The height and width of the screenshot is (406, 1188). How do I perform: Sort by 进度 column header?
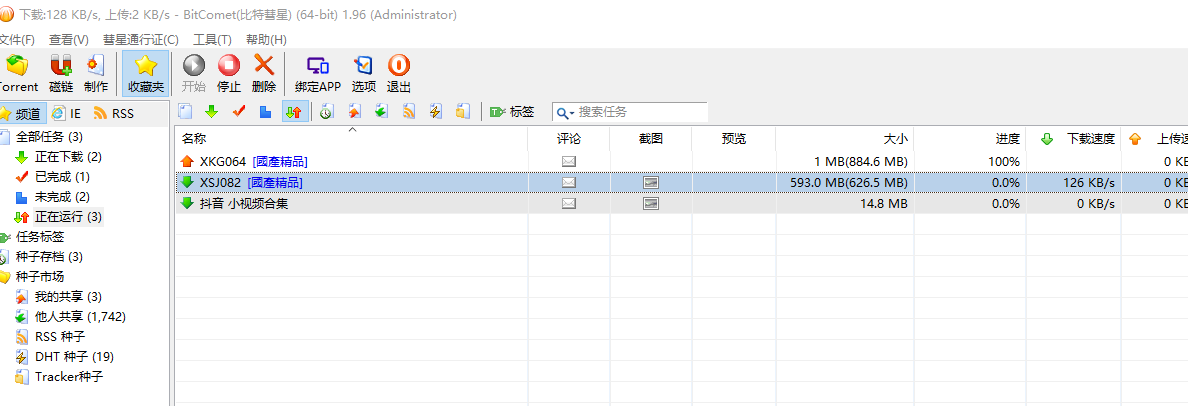970,139
